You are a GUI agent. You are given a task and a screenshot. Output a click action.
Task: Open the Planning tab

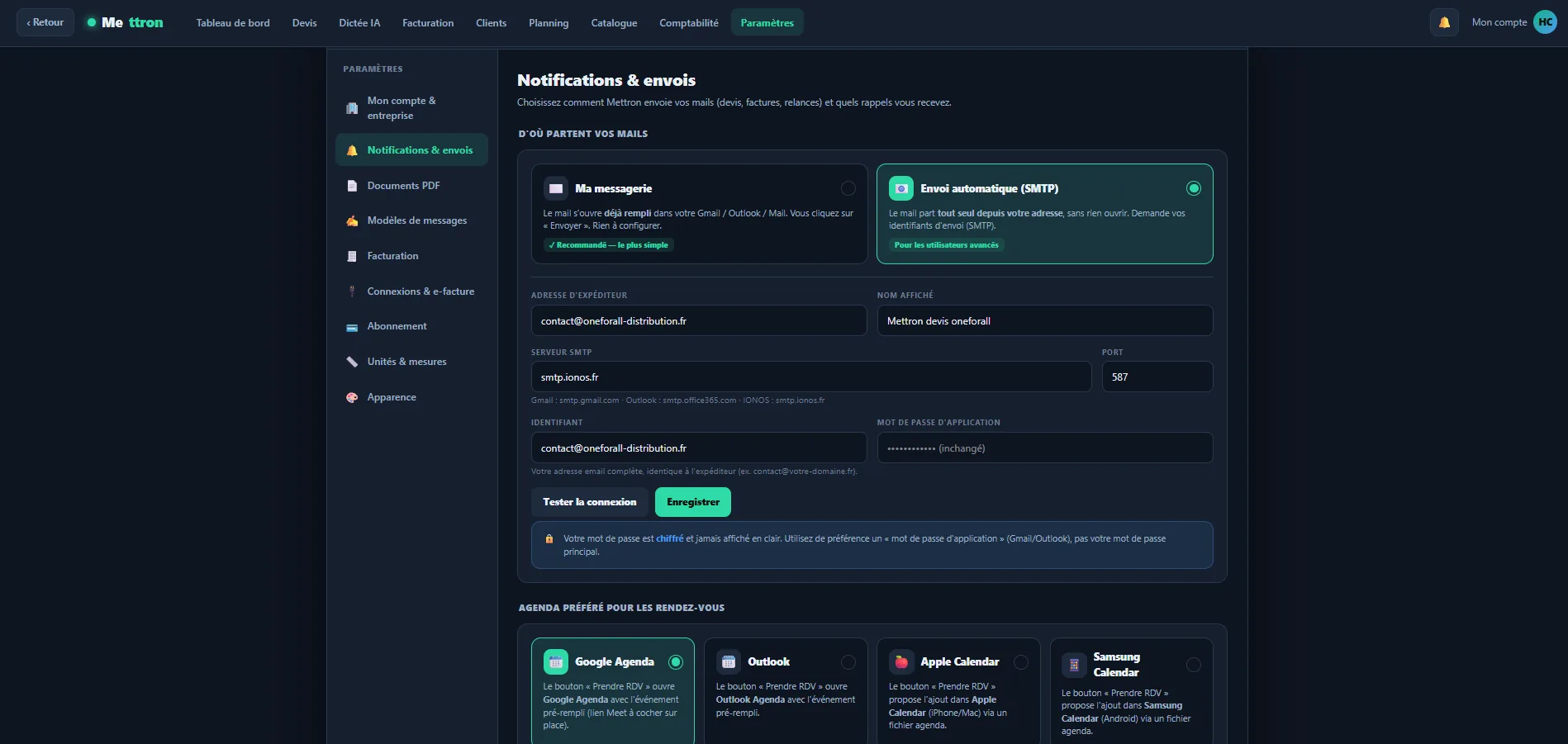[x=549, y=22]
